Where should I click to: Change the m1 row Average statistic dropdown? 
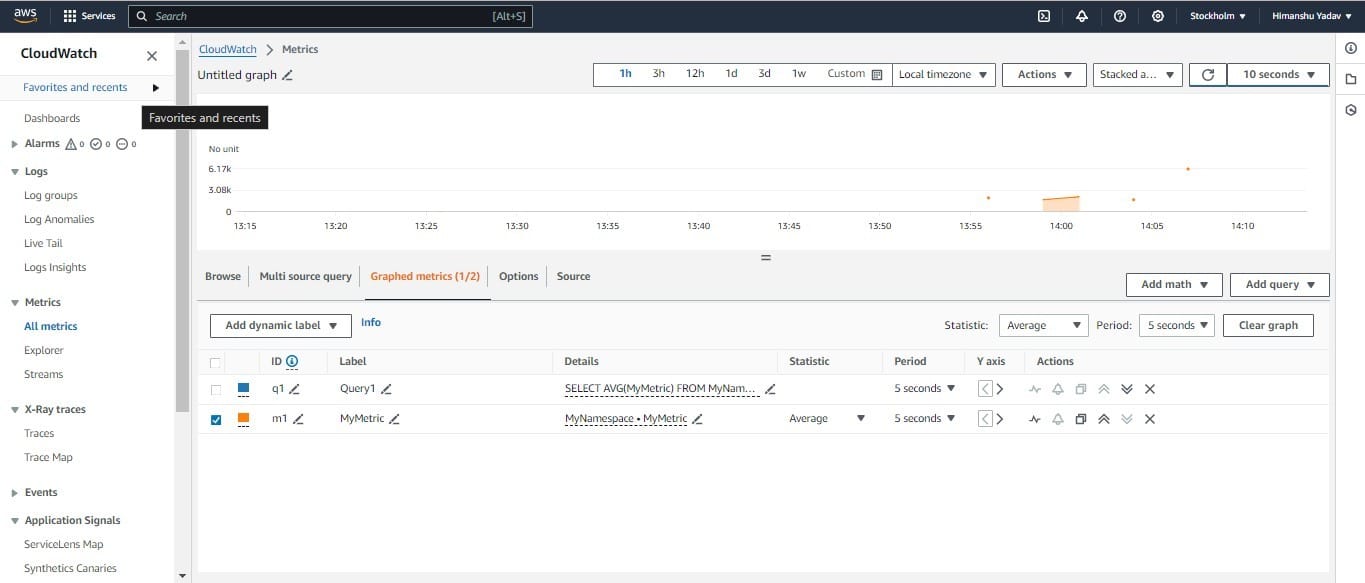click(x=827, y=419)
